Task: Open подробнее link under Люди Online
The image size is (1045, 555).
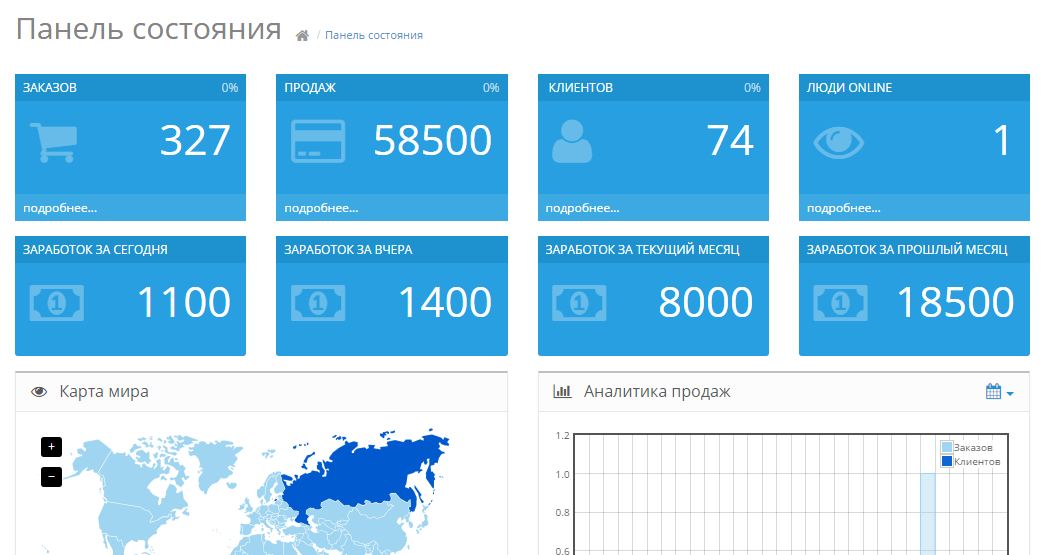Action: coord(844,208)
